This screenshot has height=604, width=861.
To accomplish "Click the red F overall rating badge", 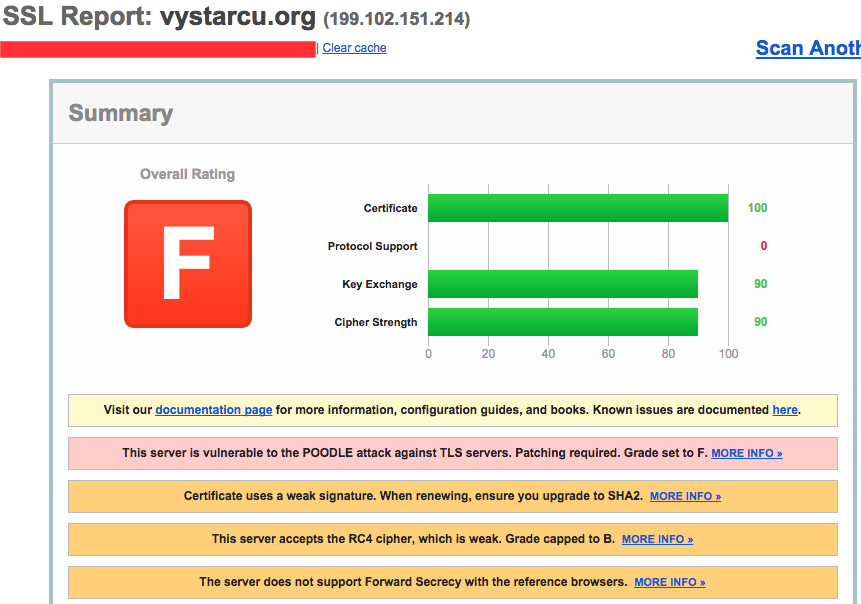I will coord(188,264).
